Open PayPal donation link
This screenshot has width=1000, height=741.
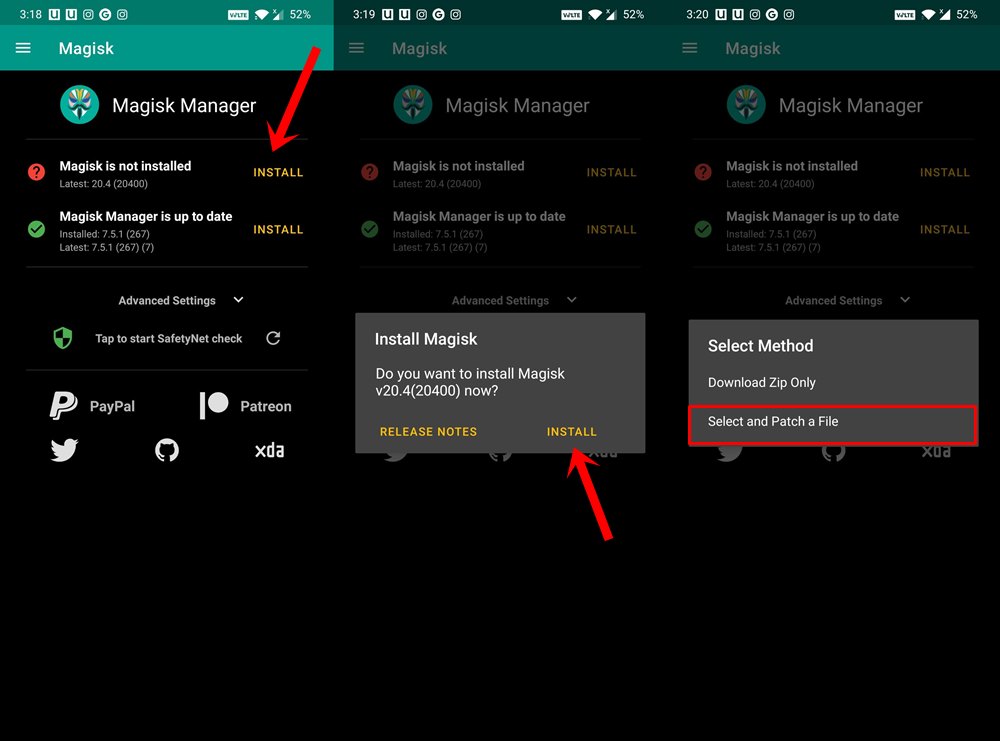92,406
